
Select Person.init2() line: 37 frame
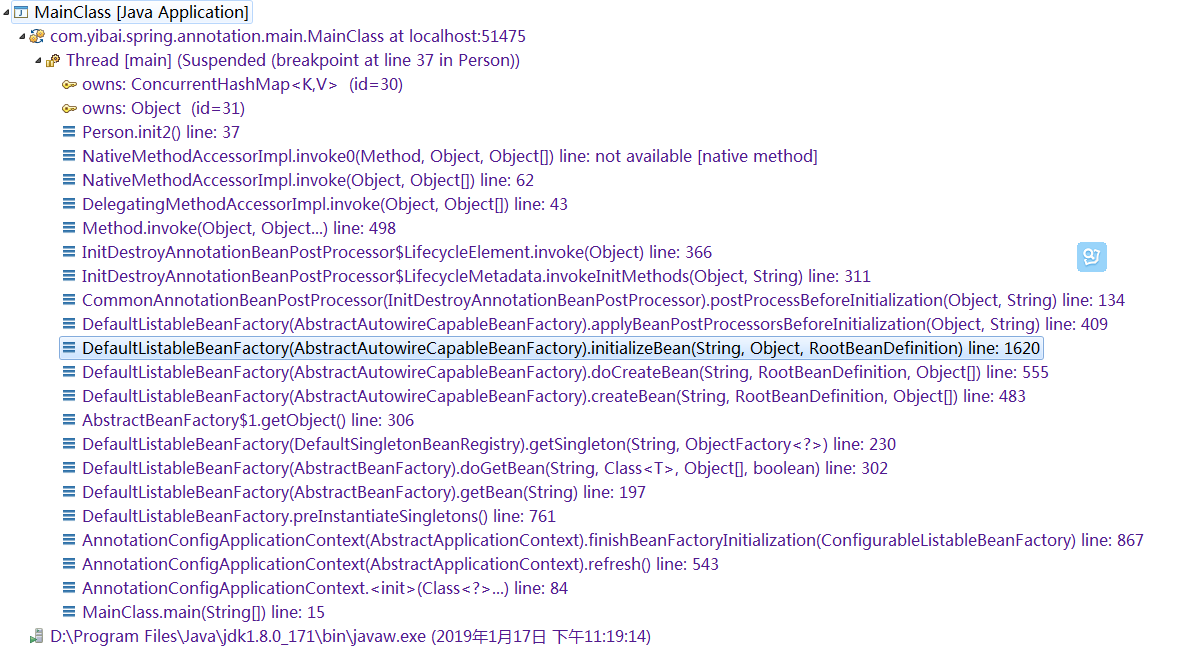161,133
